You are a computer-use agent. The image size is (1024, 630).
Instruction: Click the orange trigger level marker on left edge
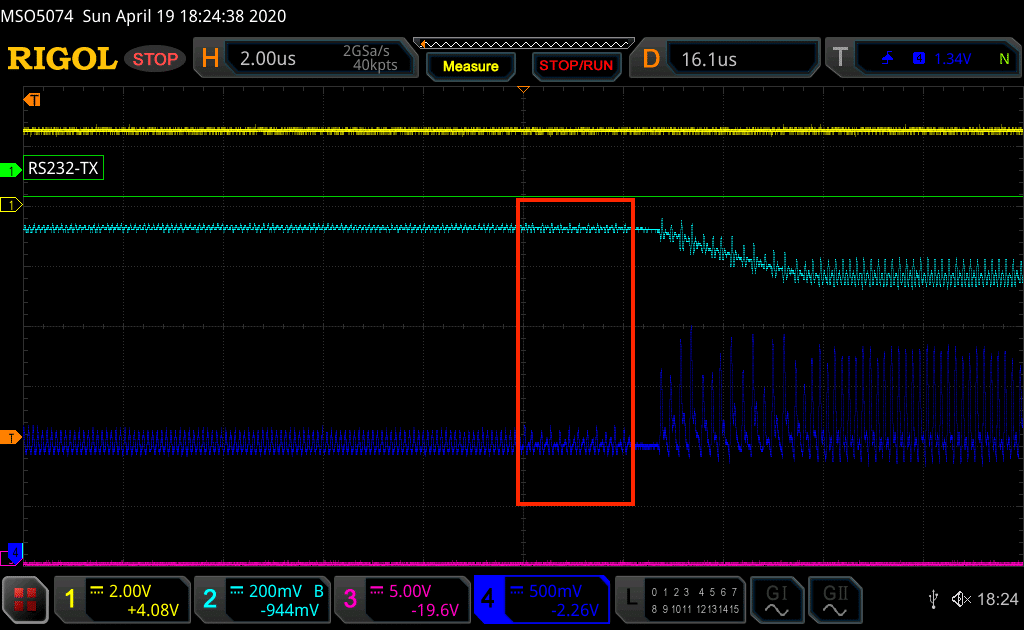(12, 437)
